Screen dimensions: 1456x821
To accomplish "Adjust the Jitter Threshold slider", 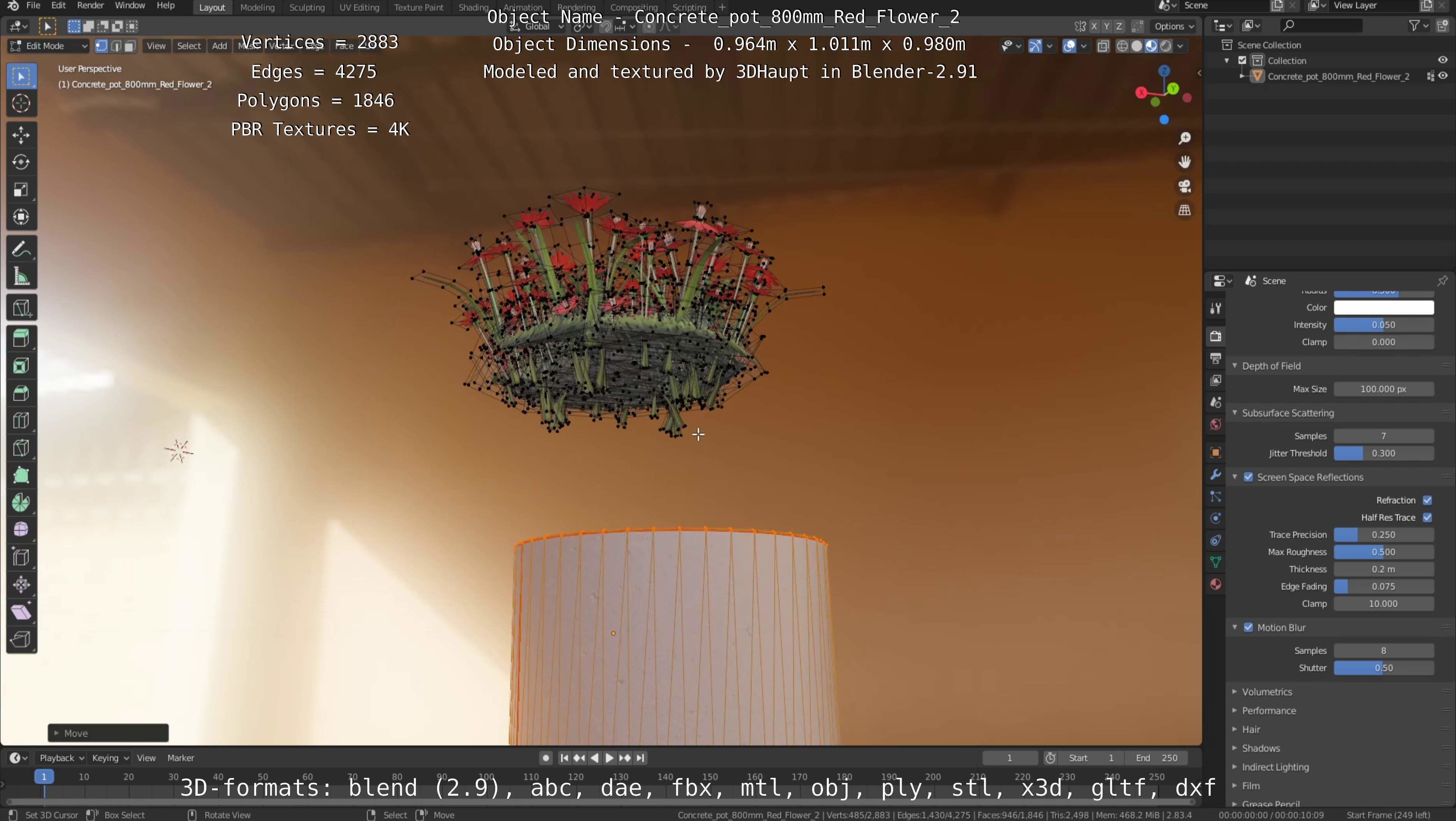I will pos(1384,454).
